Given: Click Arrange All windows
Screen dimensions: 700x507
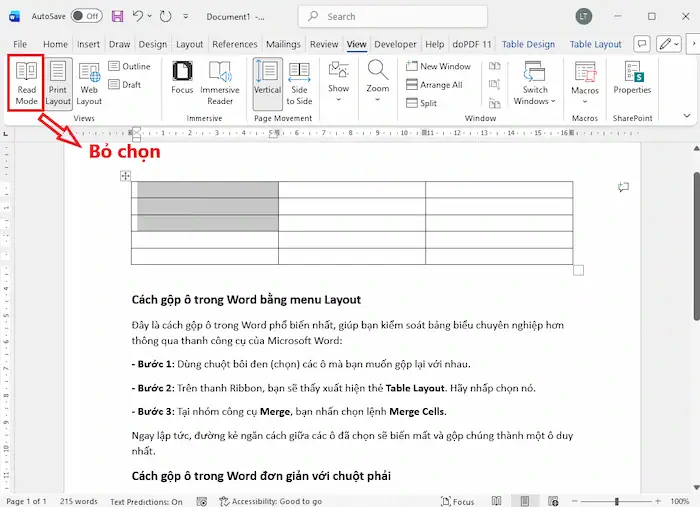Looking at the screenshot, I should [434, 85].
